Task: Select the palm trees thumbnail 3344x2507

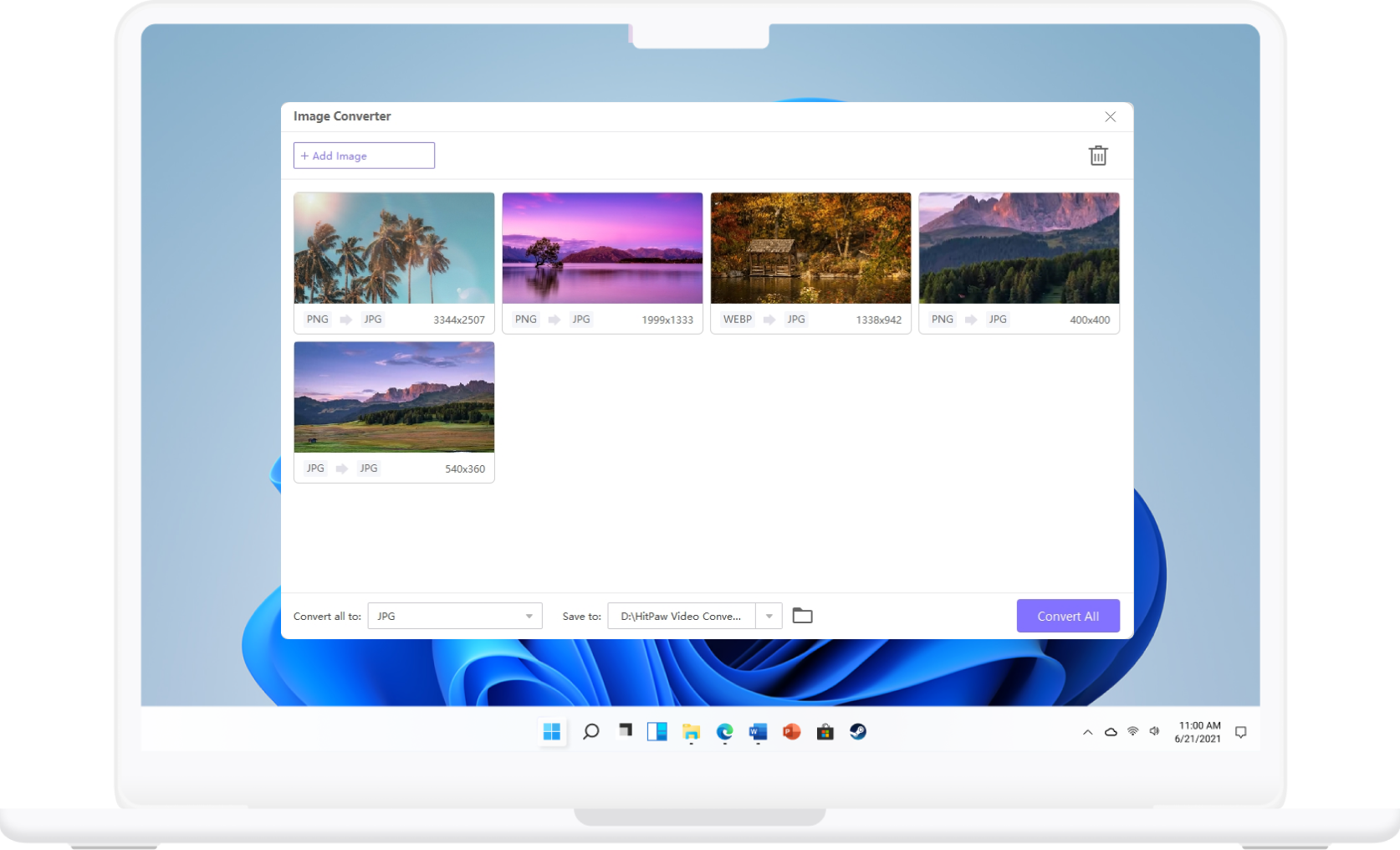Action: [394, 248]
